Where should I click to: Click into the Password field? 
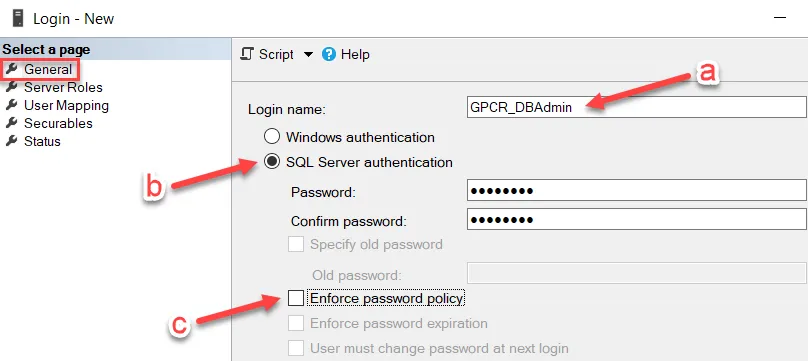coord(636,190)
